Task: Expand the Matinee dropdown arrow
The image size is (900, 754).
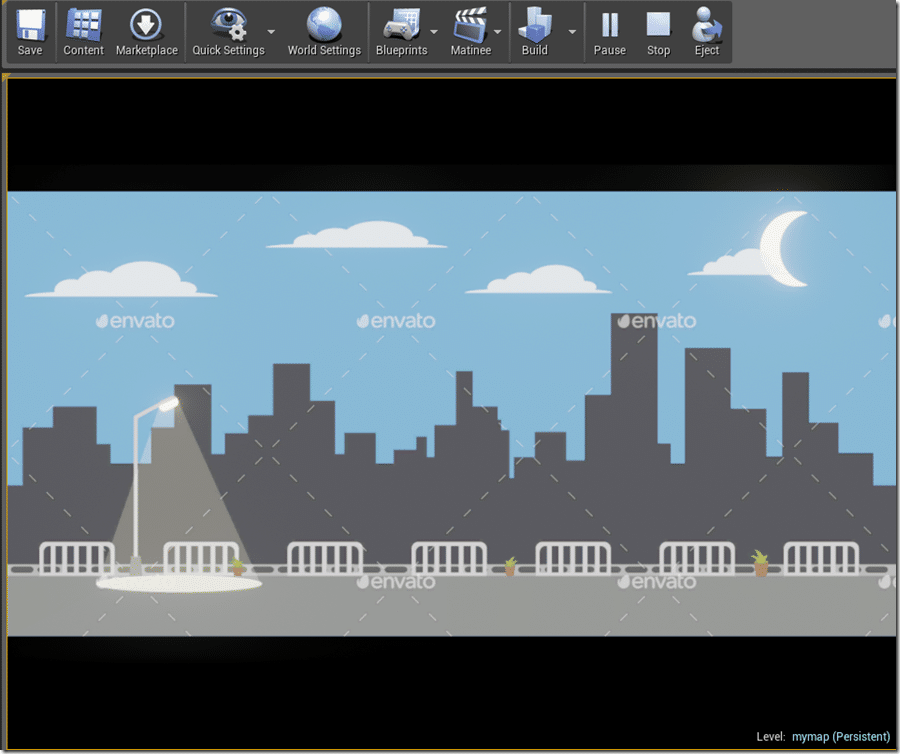Action: coord(498,32)
